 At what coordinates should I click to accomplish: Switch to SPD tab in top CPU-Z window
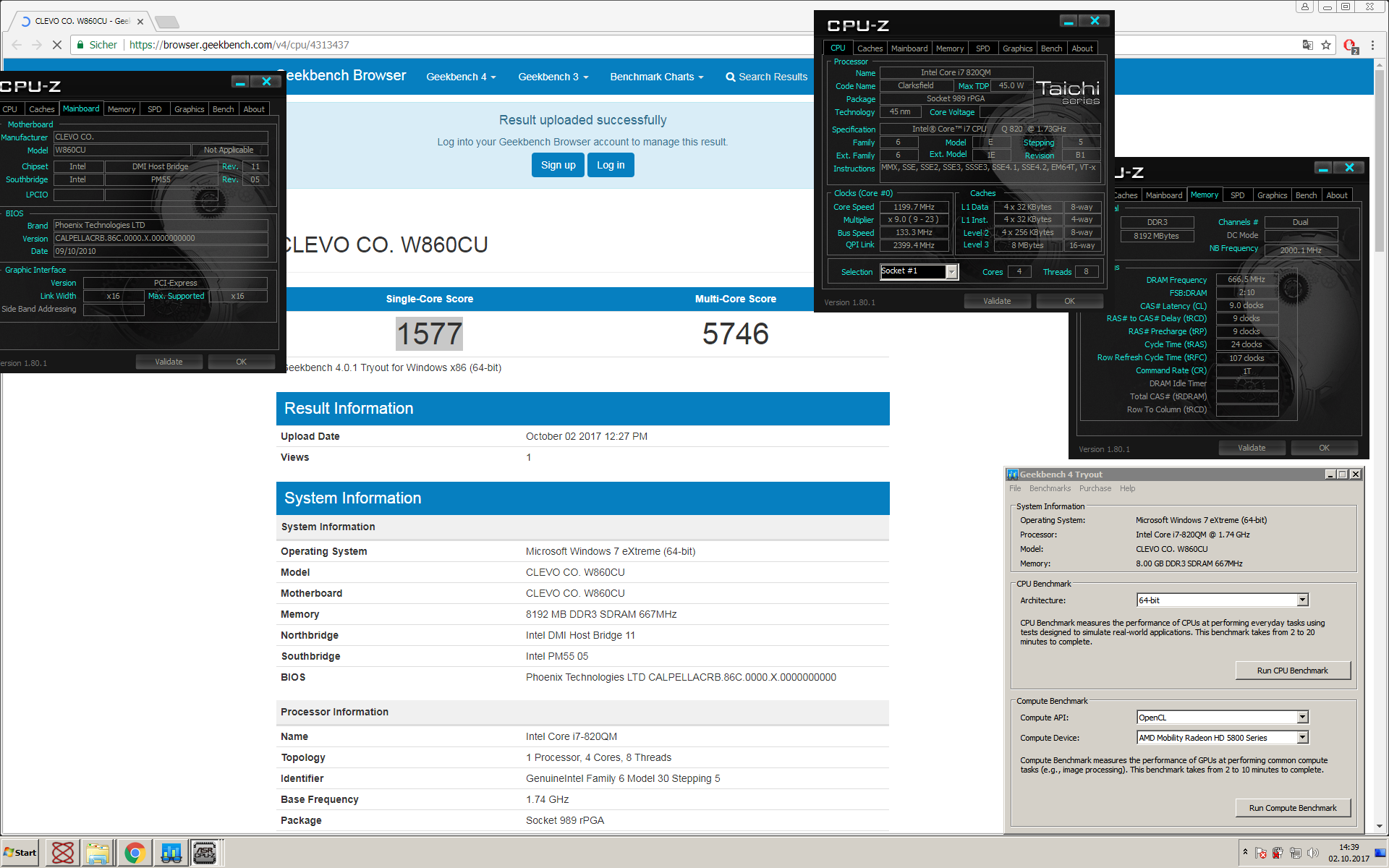(982, 48)
